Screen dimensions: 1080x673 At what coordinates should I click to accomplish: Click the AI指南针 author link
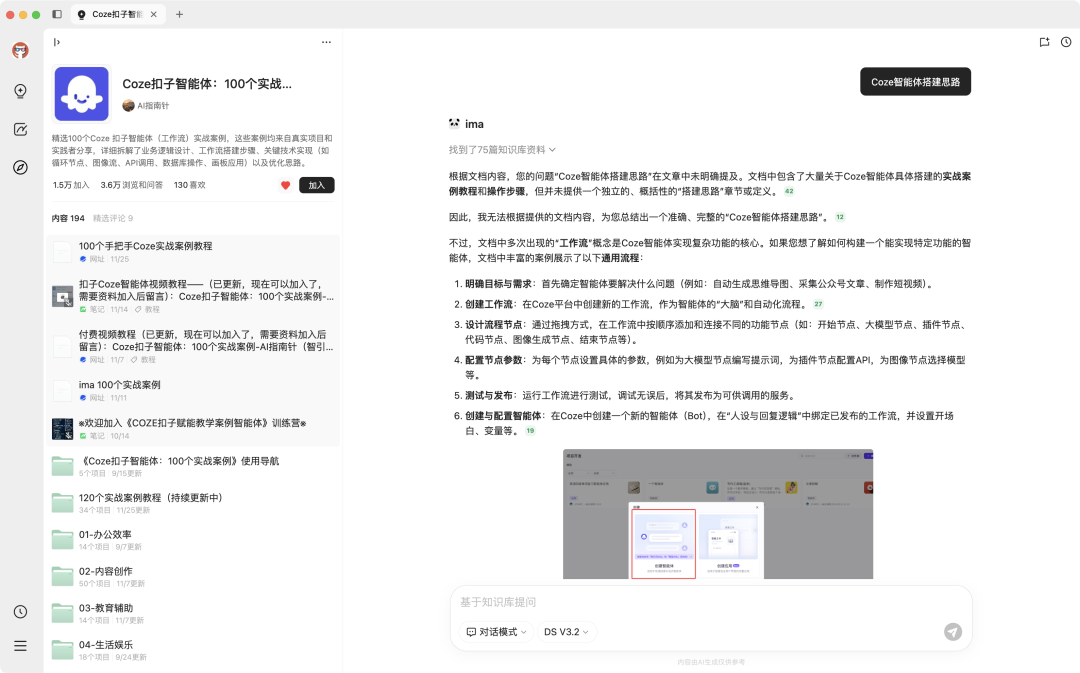146,105
